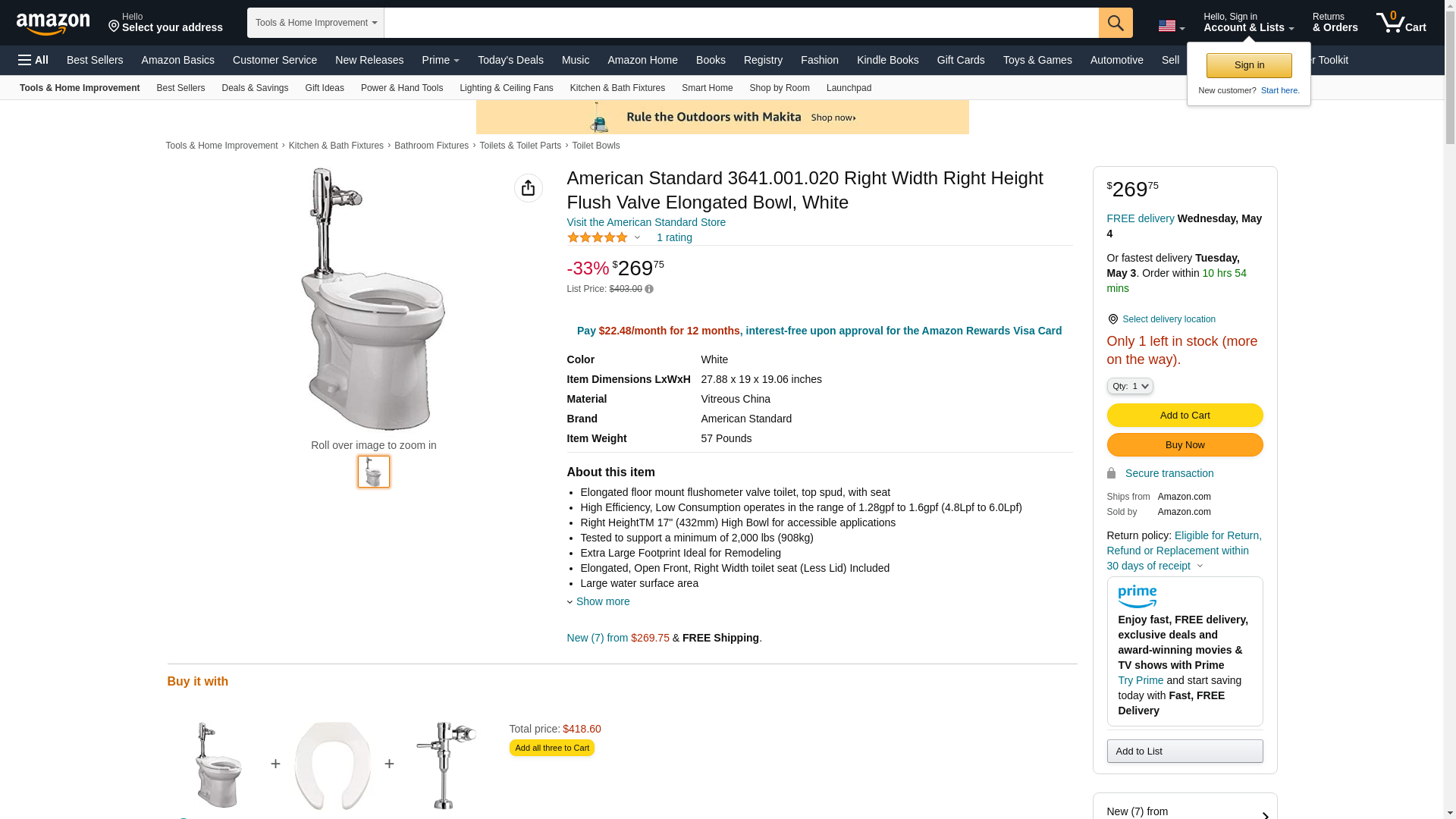Open Today's Deals in the navigation bar
The width and height of the screenshot is (1456, 819).
click(510, 60)
